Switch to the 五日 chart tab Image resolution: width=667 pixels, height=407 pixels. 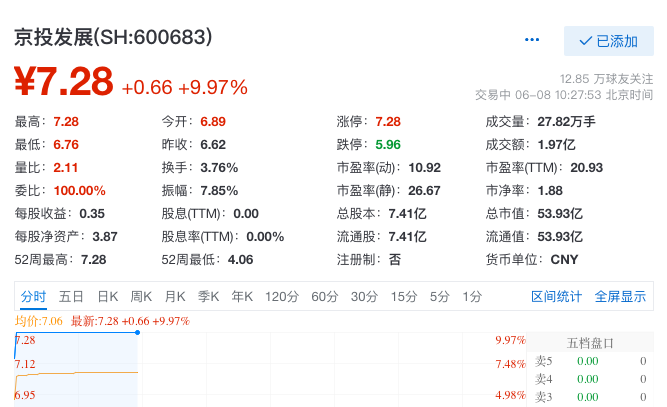pyautogui.click(x=71, y=296)
